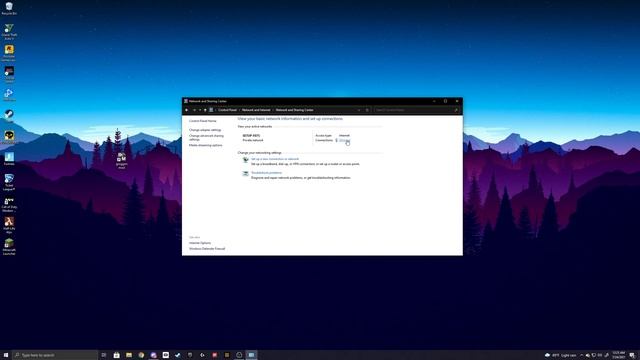Click the Set up a new connection icon
The height and width of the screenshot is (360, 640).
[245, 160]
